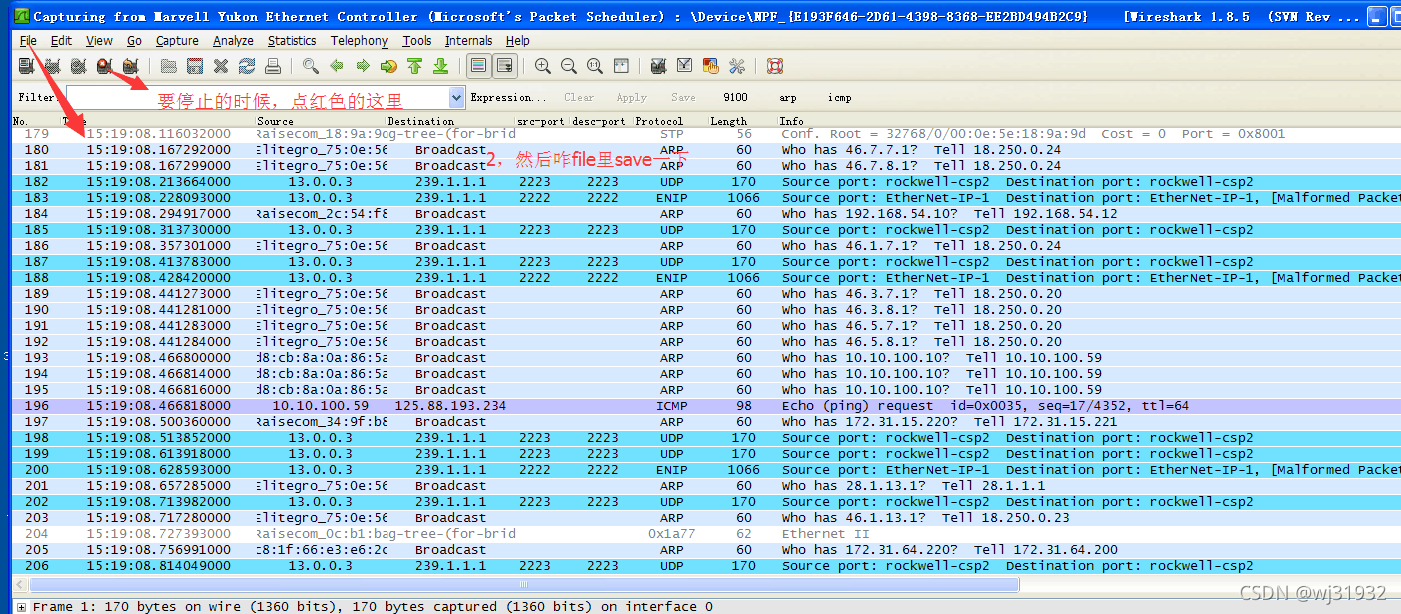
Task: Select packet 184 ARP 192.168.54.10 row
Action: coord(706,214)
